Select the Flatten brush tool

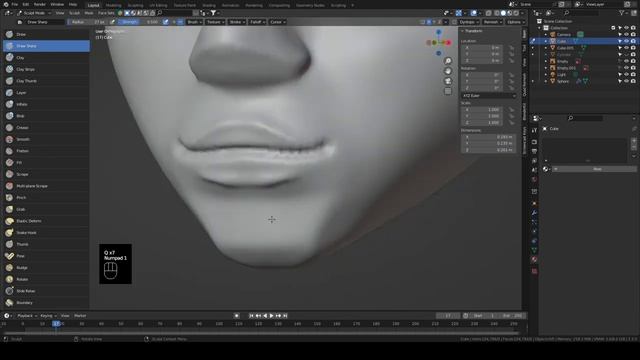tap(46, 151)
